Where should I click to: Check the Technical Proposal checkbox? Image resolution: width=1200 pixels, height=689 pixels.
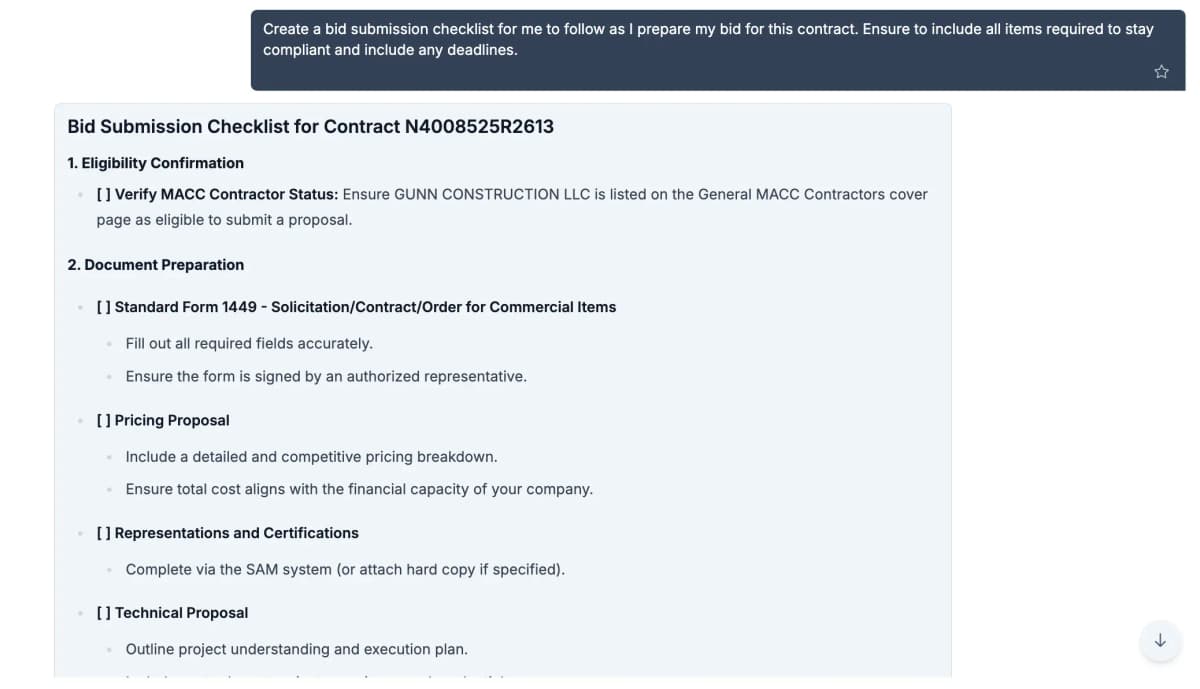[x=102, y=612]
